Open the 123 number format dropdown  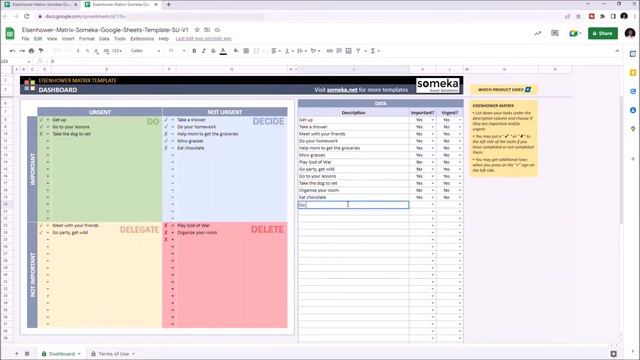tap(117, 51)
